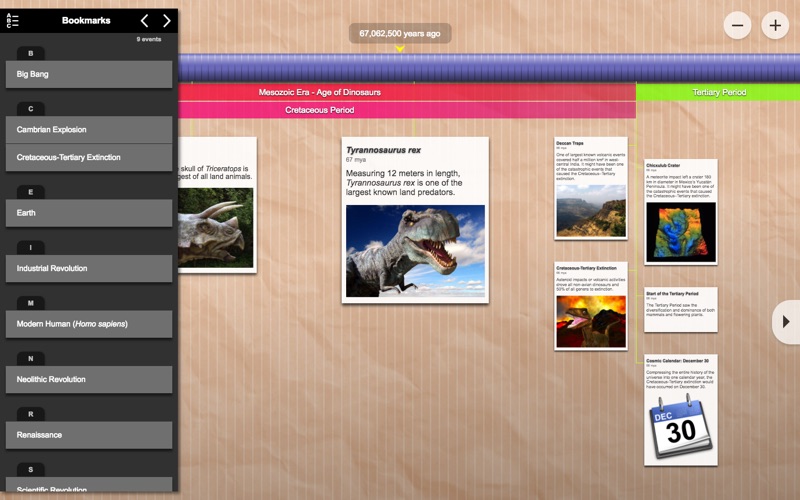
Task: Click the R section letter header
Action: (31, 414)
